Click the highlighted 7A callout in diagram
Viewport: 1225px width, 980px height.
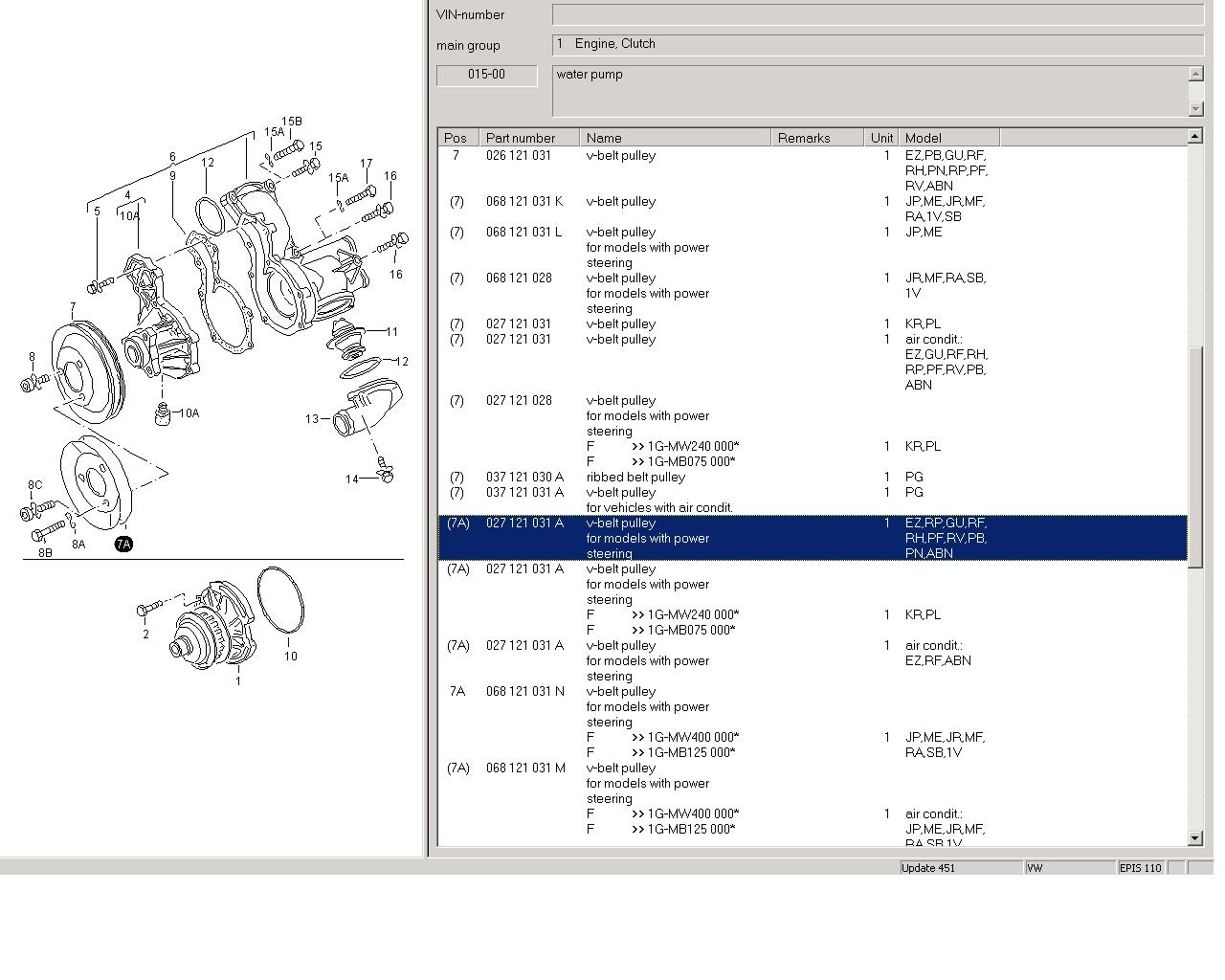[123, 545]
